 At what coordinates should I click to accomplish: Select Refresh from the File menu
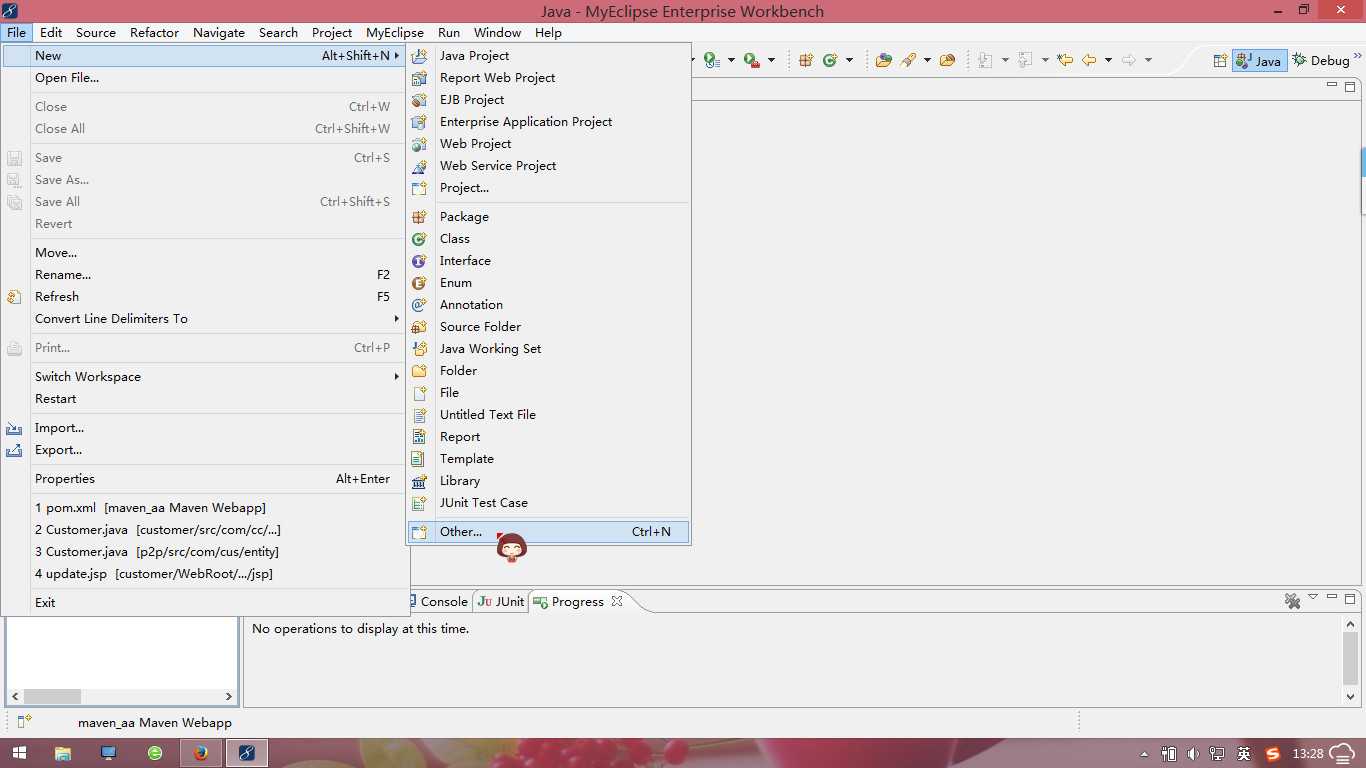tap(205, 297)
